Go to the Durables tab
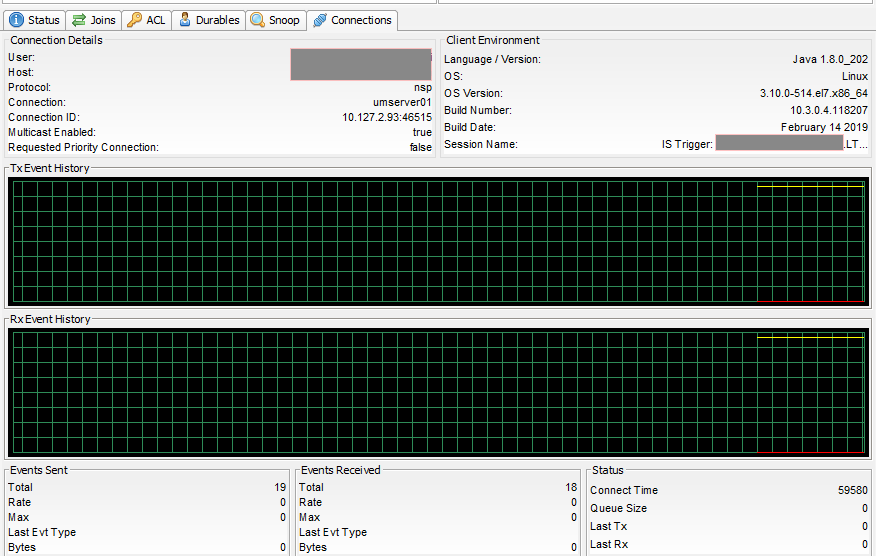This screenshot has height=556, width=876. [x=209, y=20]
